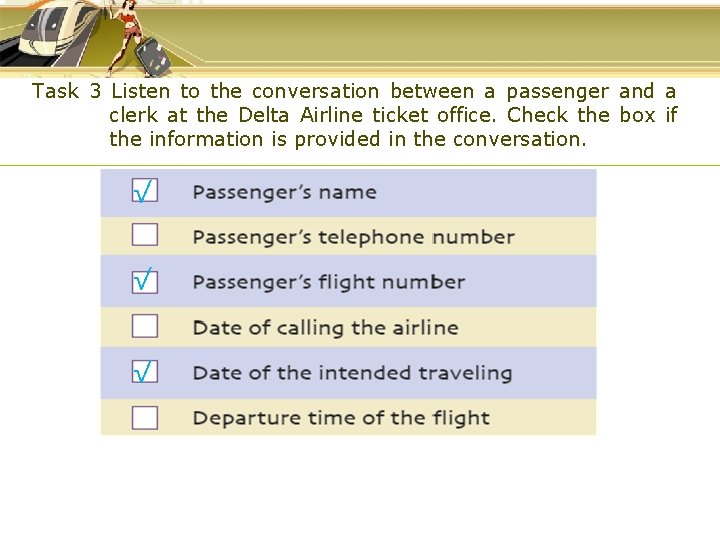Click the green separator line under instructions
Image resolution: width=720 pixels, height=540 pixels.
(x=400, y=165)
